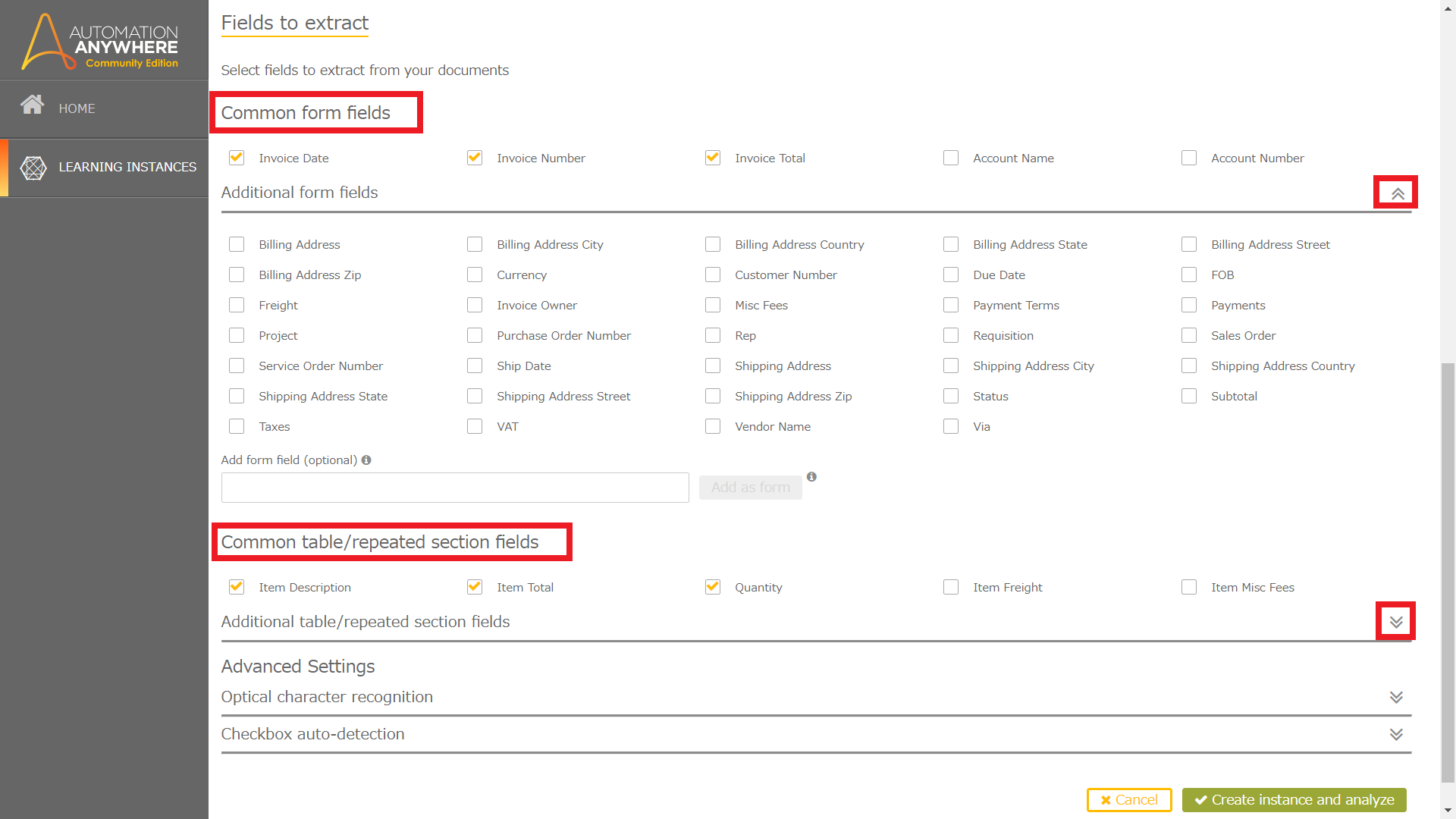The width and height of the screenshot is (1456, 819).
Task: Expand Checkbox auto-detection settings
Action: [x=1396, y=734]
